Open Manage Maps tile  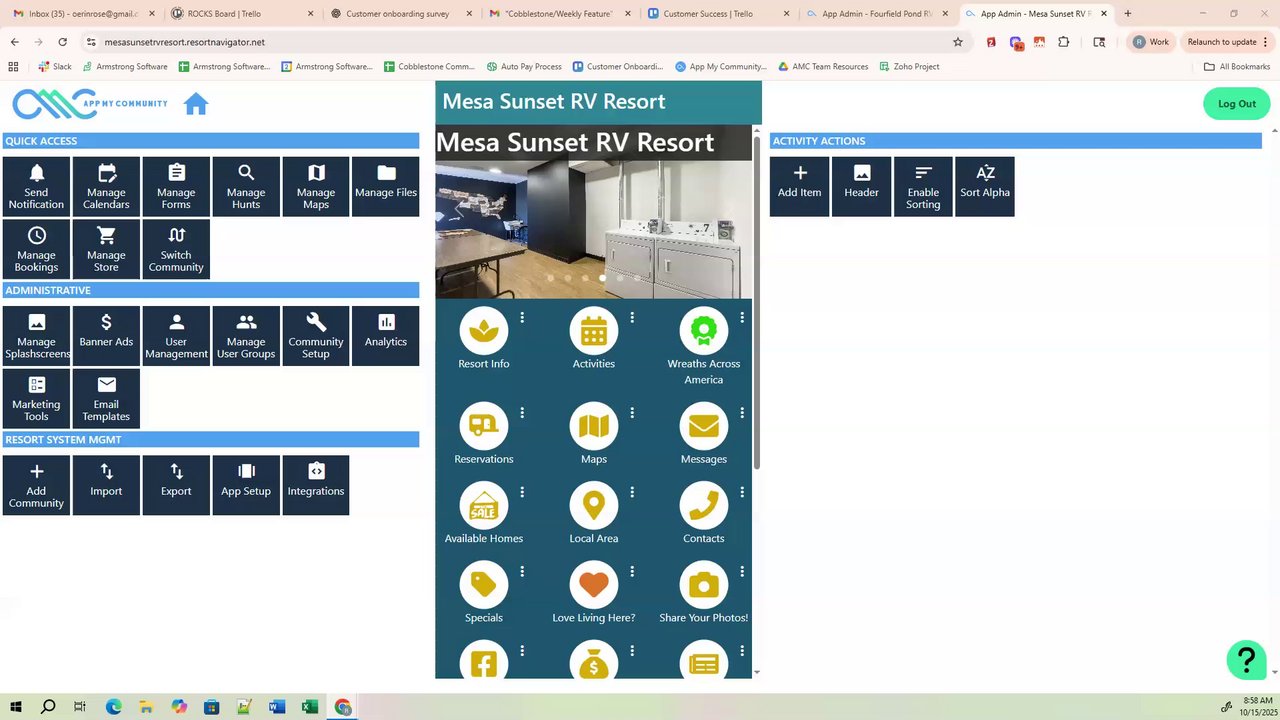(x=316, y=186)
